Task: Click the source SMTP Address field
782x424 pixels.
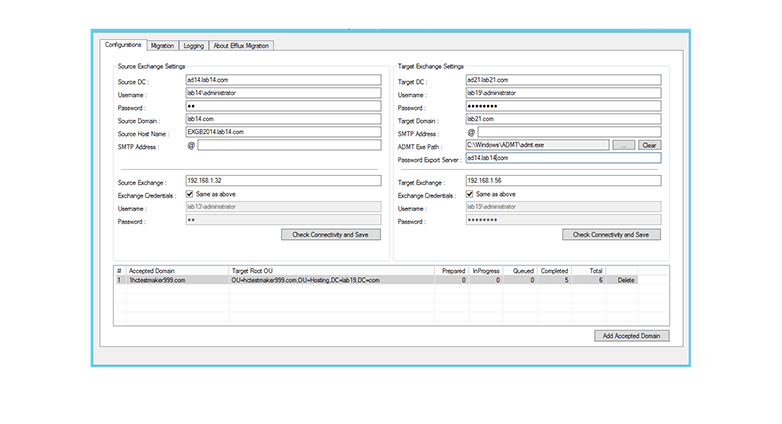Action: point(289,145)
